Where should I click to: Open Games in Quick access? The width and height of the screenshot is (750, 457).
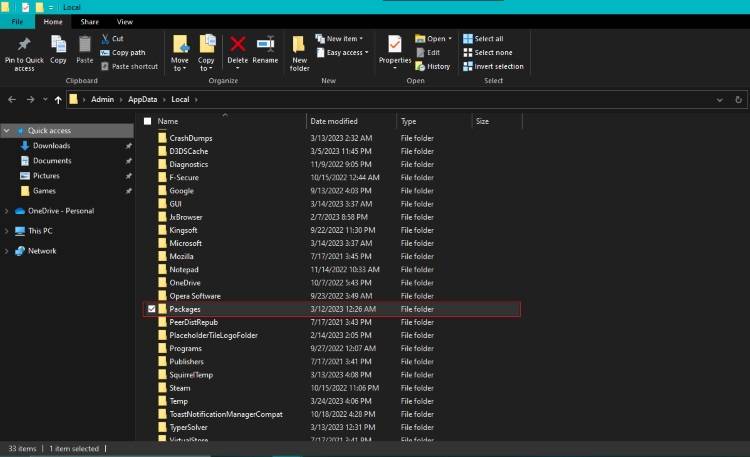pos(44,191)
